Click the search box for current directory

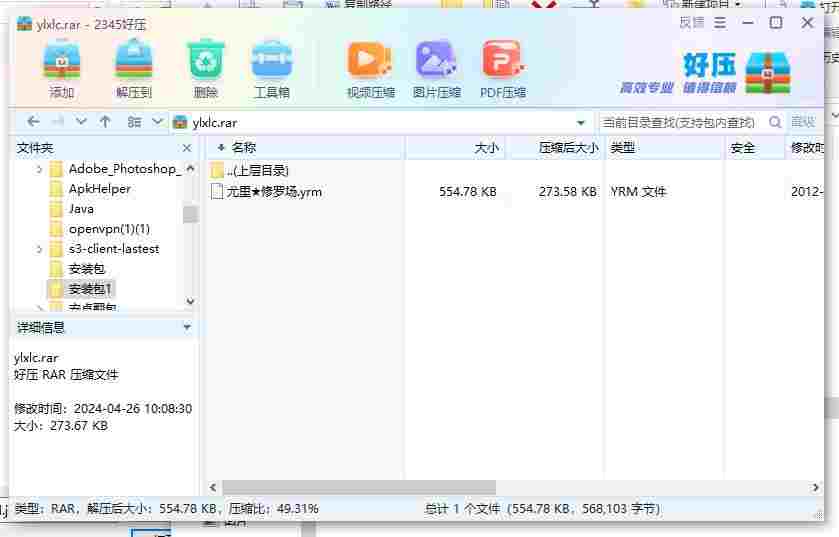679,122
